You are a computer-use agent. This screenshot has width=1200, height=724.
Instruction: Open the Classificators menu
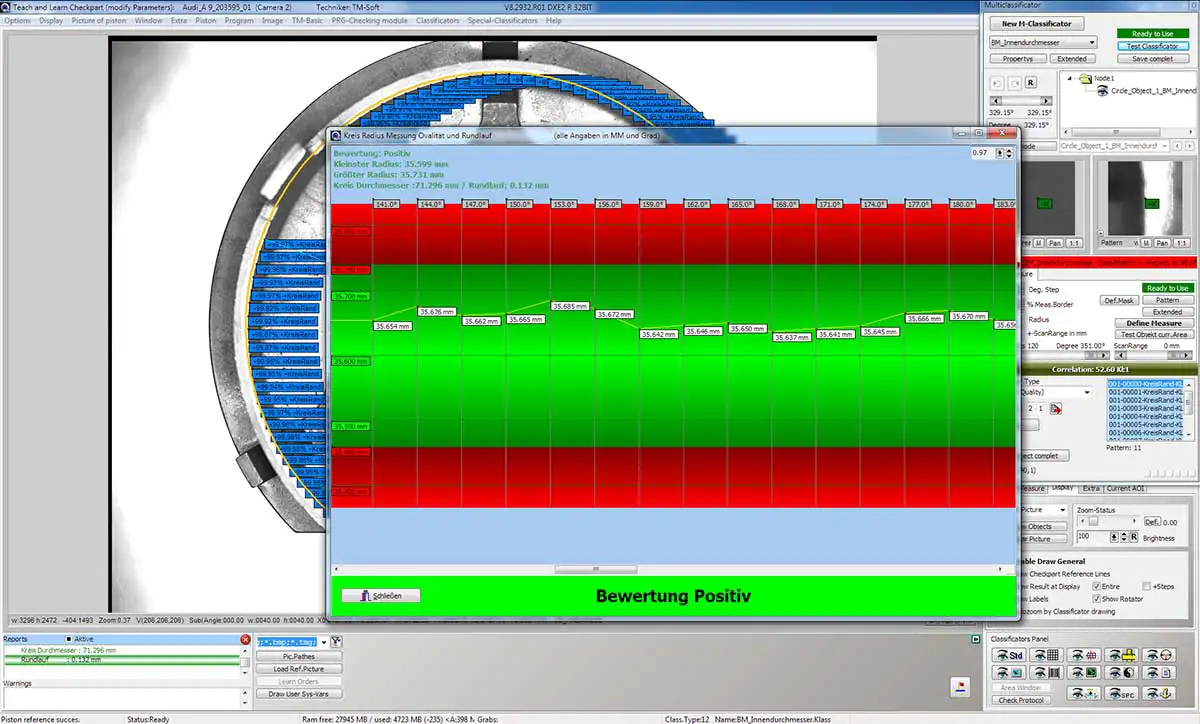click(437, 20)
